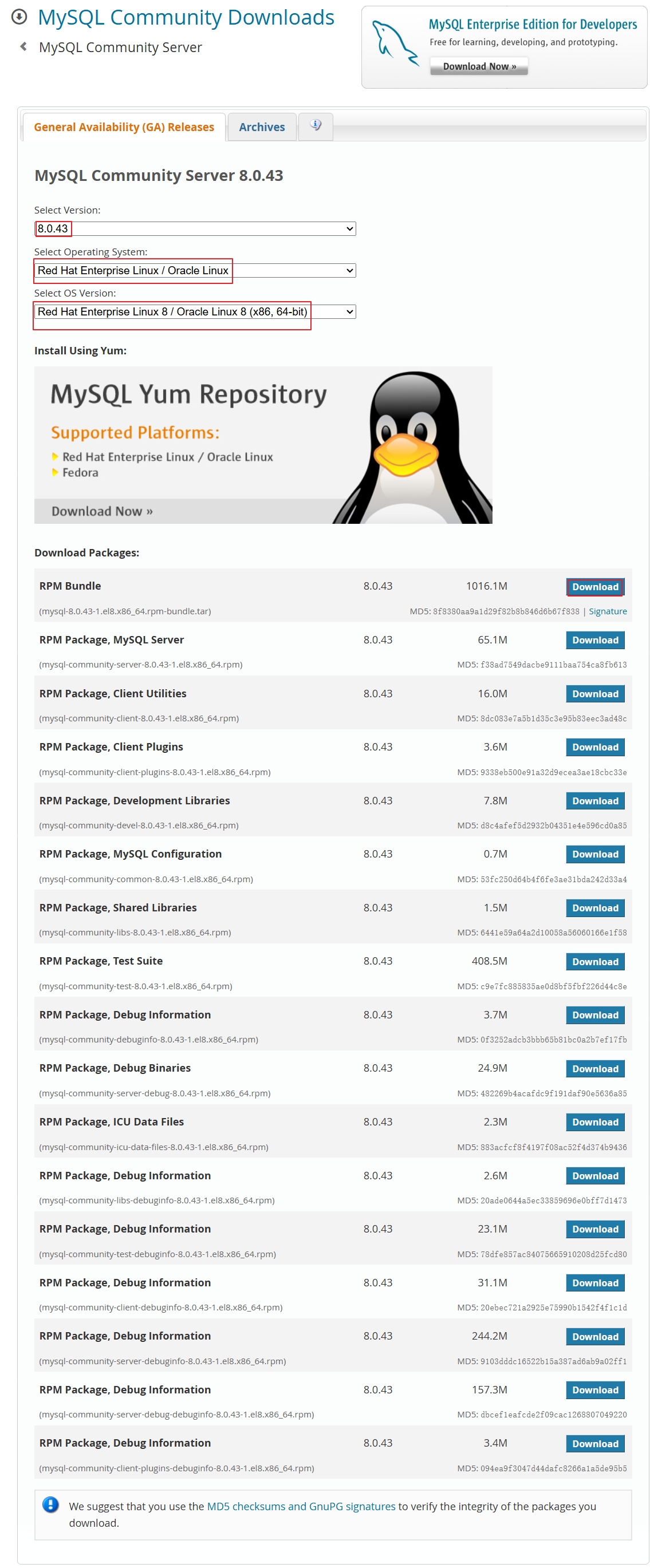This screenshot has height=1568, width=650.
Task: Download RPM Package, MySQL Server
Action: (x=595, y=640)
